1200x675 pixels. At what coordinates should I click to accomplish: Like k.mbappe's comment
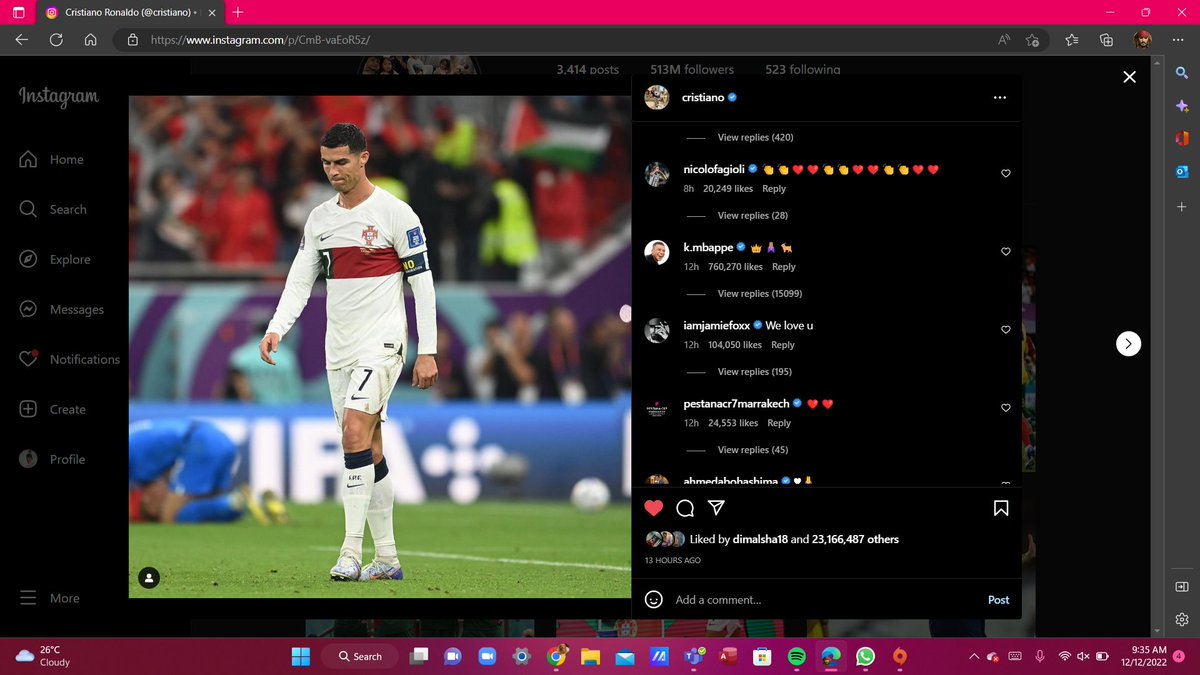coord(1006,251)
